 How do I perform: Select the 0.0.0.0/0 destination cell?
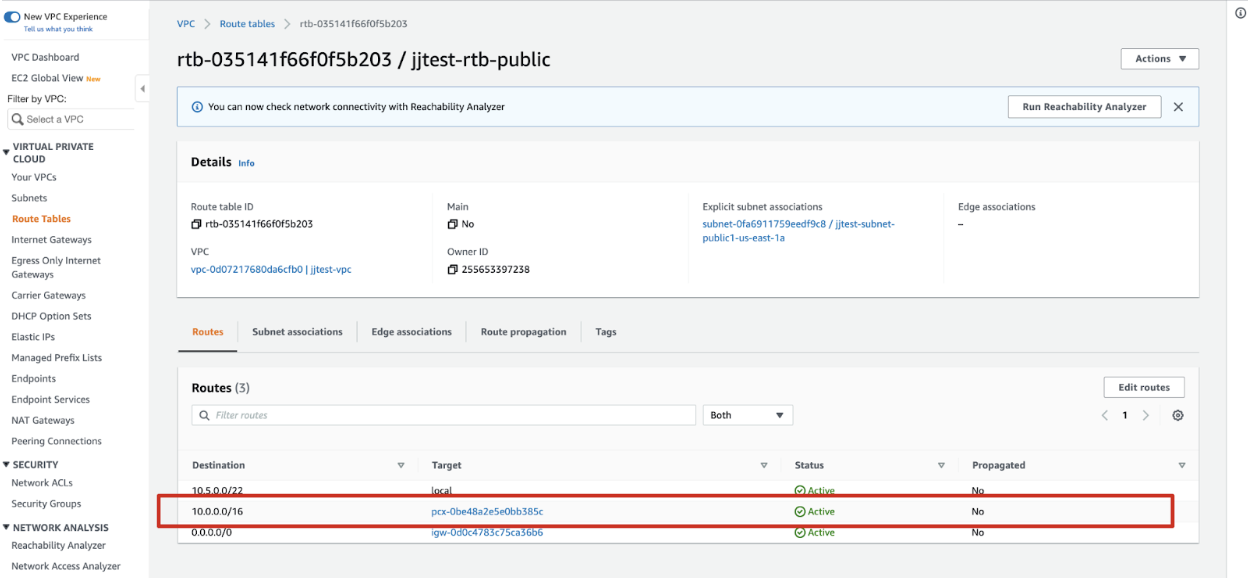(x=211, y=533)
